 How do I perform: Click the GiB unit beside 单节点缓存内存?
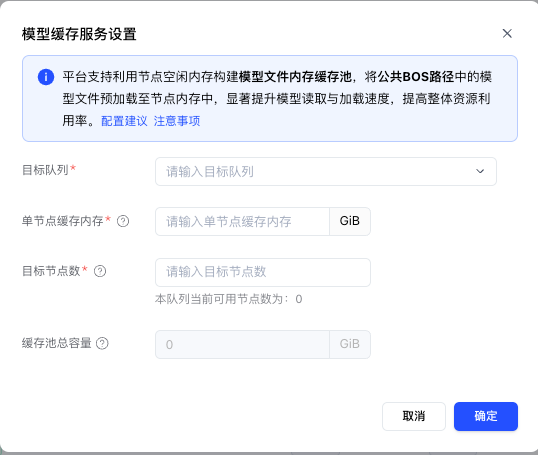pyautogui.click(x=350, y=221)
